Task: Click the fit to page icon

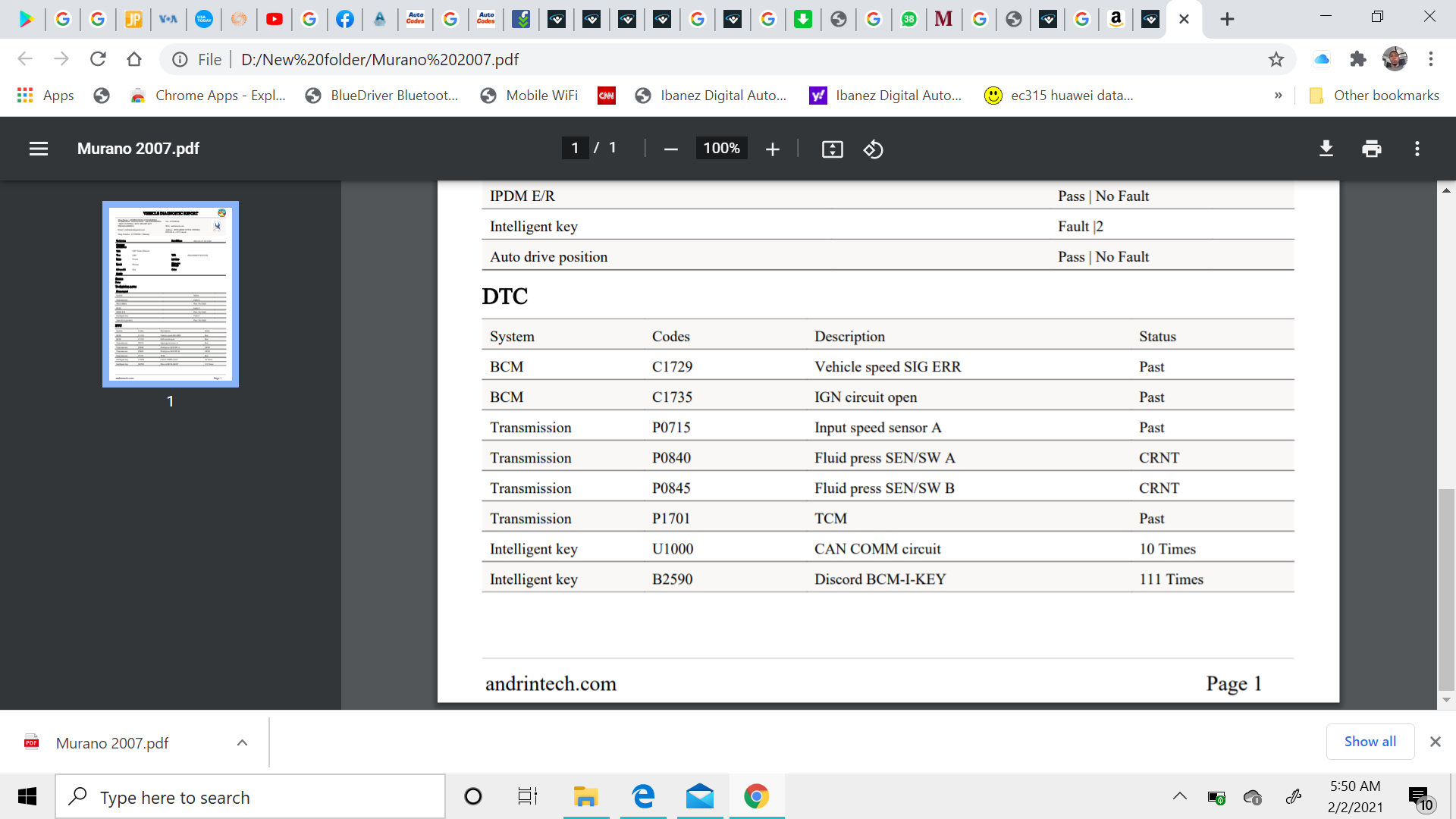Action: click(x=832, y=149)
